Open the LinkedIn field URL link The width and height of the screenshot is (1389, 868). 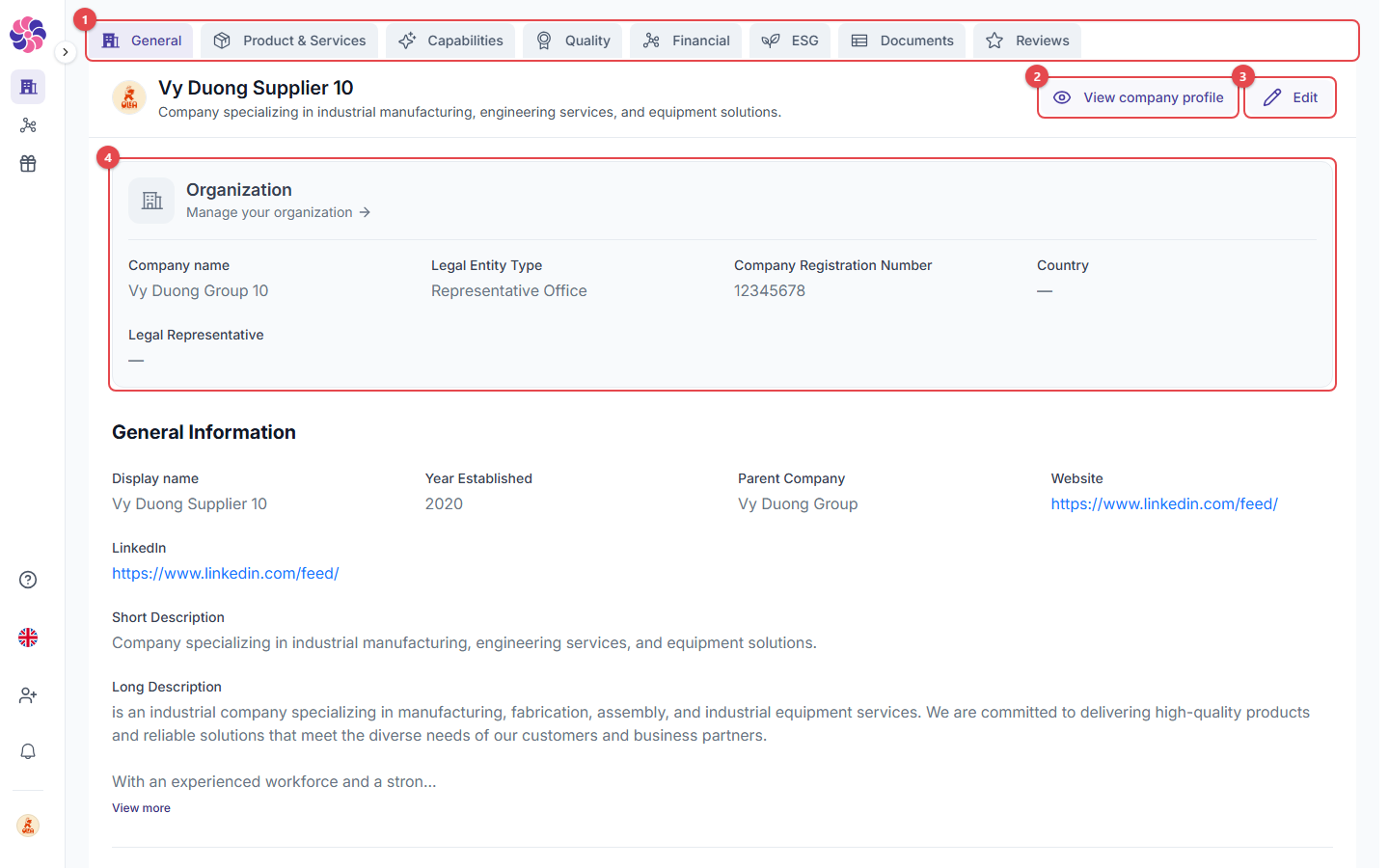pos(226,573)
